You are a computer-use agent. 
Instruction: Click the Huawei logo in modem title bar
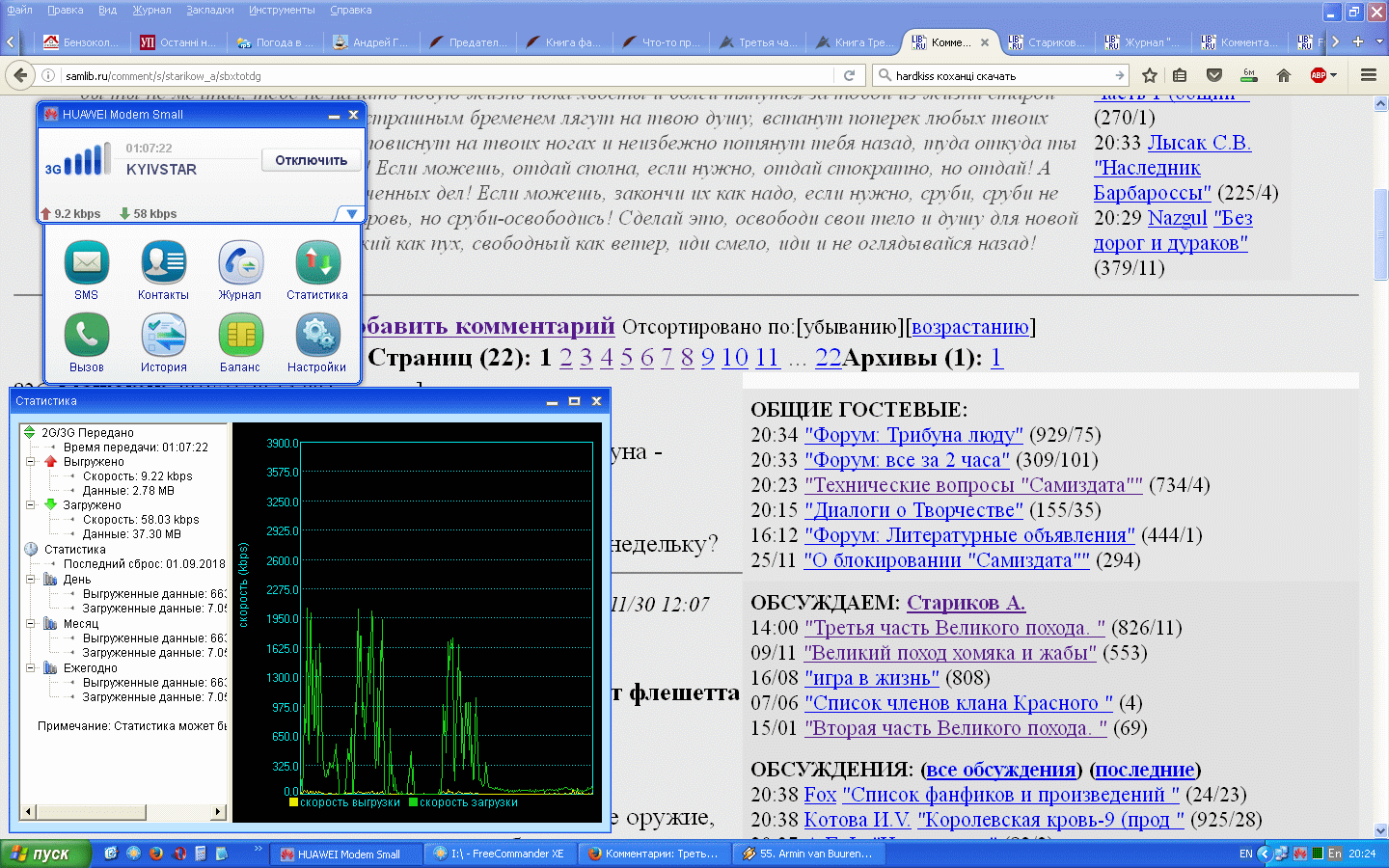(51, 114)
